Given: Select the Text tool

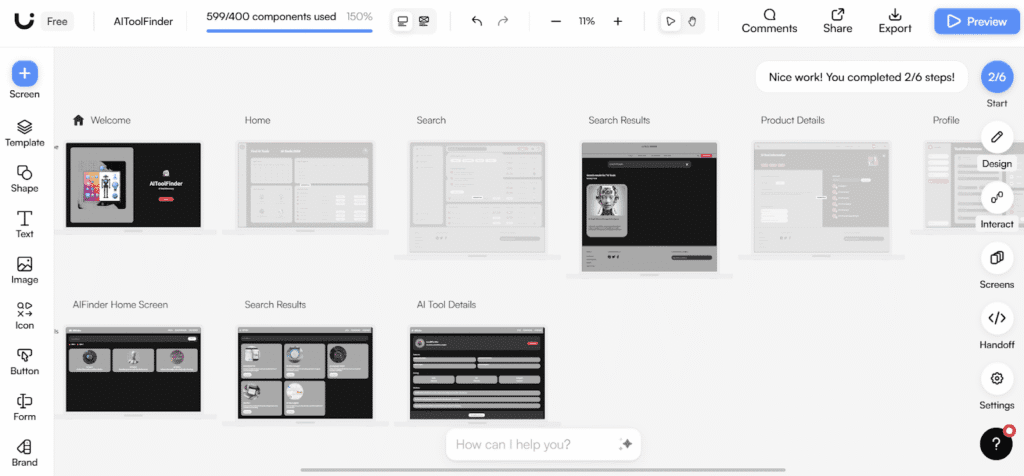Looking at the screenshot, I should coord(25,220).
